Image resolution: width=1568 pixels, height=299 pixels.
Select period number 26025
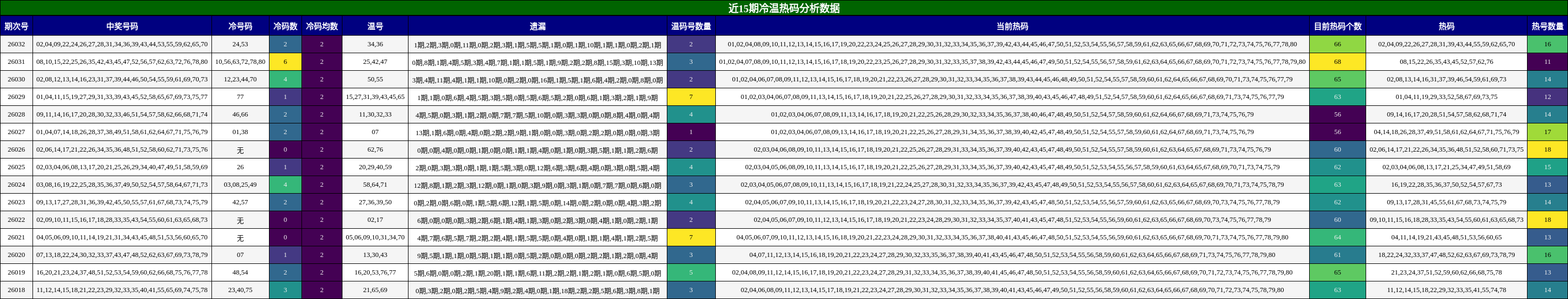pos(17,167)
